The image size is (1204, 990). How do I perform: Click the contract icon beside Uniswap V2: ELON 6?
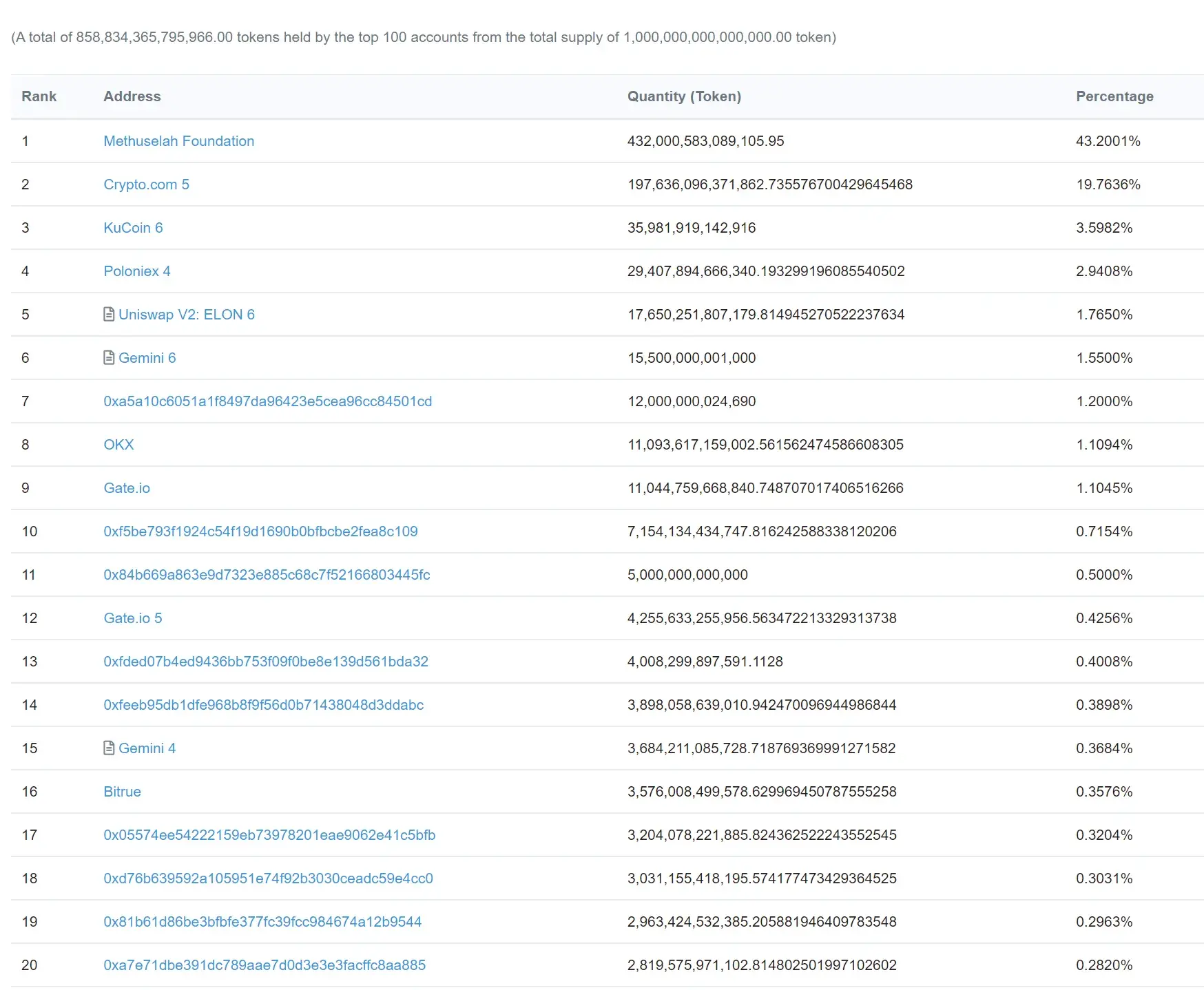tap(109, 315)
